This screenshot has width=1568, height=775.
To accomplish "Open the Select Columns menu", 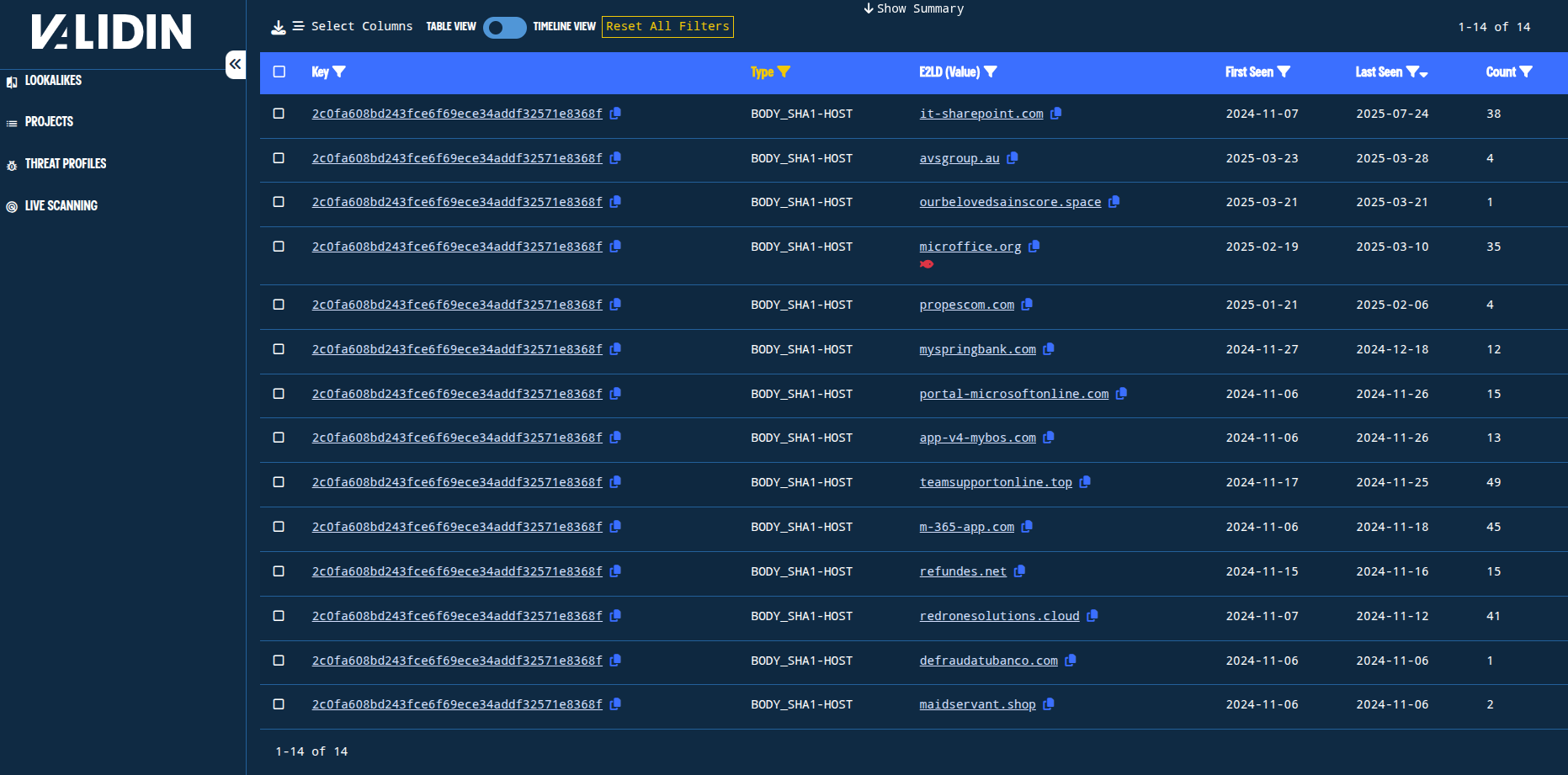I will click(x=353, y=27).
